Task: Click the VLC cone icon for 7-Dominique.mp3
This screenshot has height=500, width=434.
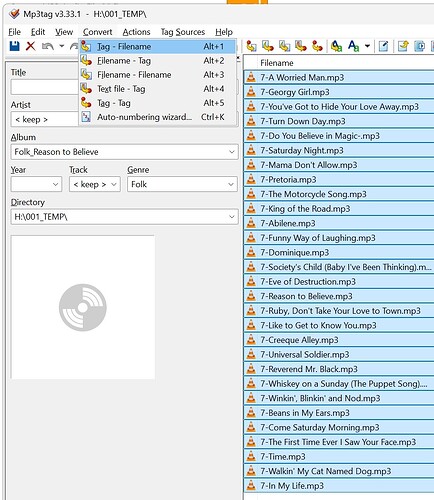Action: (251, 252)
